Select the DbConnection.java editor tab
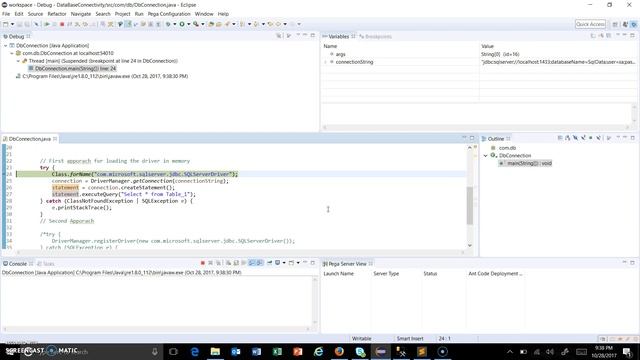Viewport: 640px width, 360px height. [30, 139]
